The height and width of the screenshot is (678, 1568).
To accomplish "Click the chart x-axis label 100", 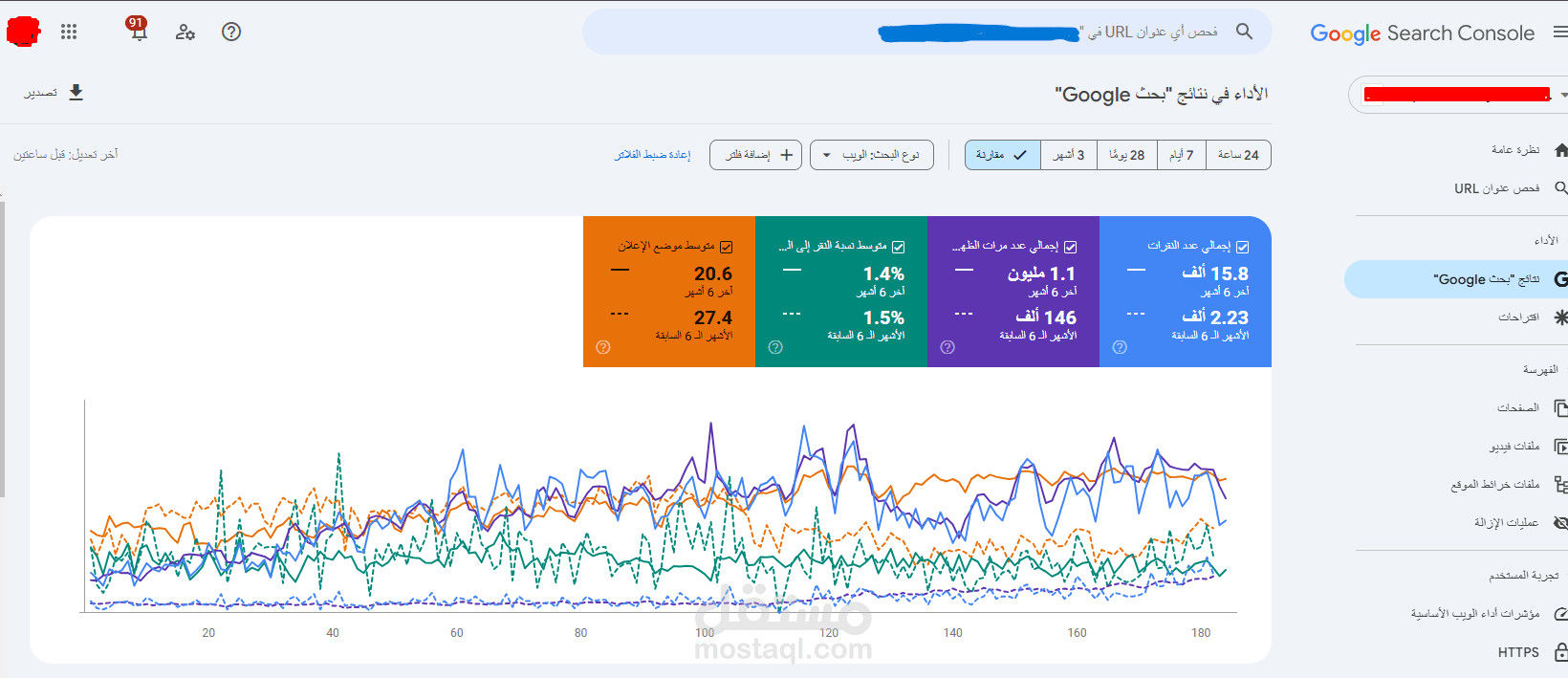I will [x=705, y=633].
